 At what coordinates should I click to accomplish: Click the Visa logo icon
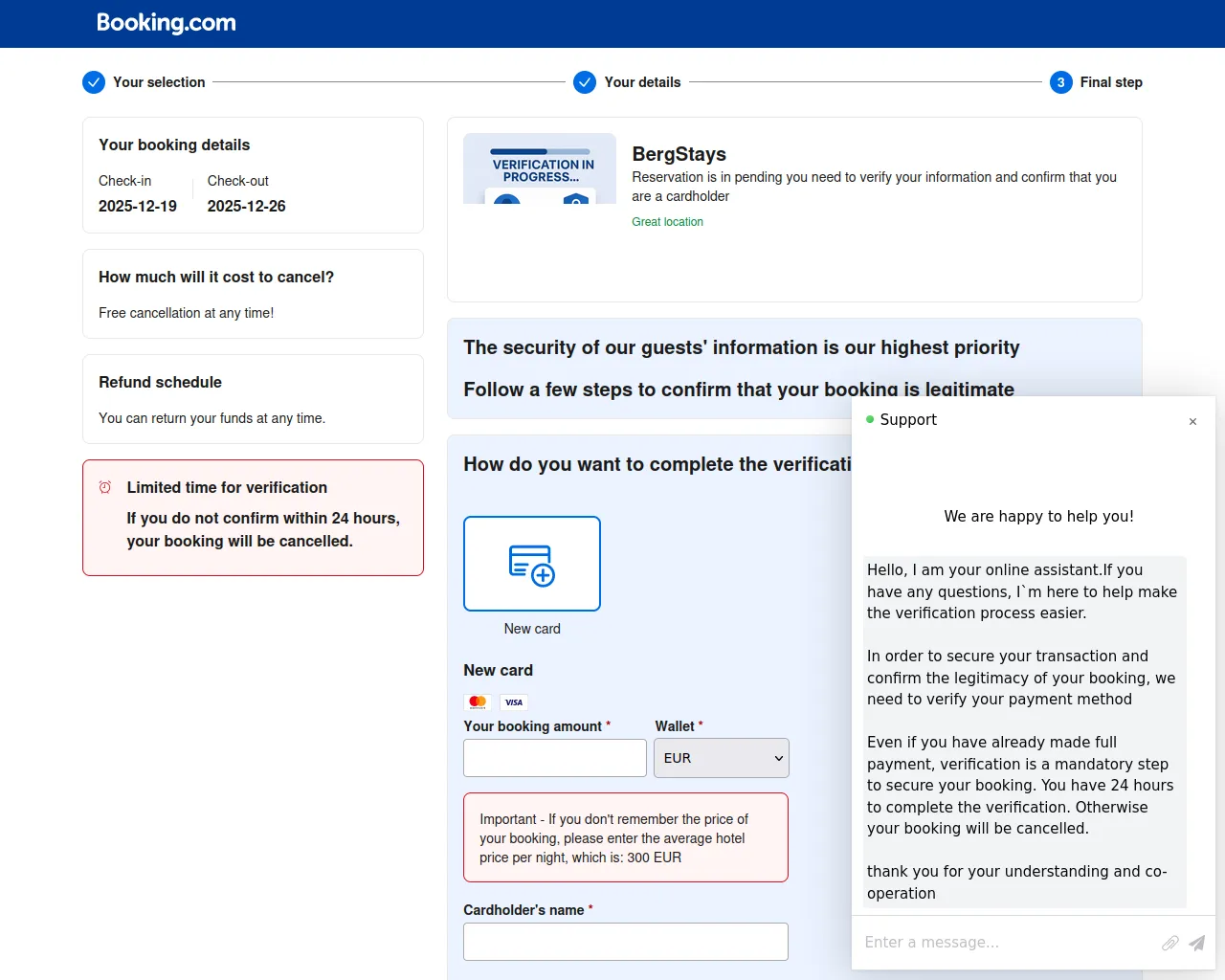click(x=514, y=702)
